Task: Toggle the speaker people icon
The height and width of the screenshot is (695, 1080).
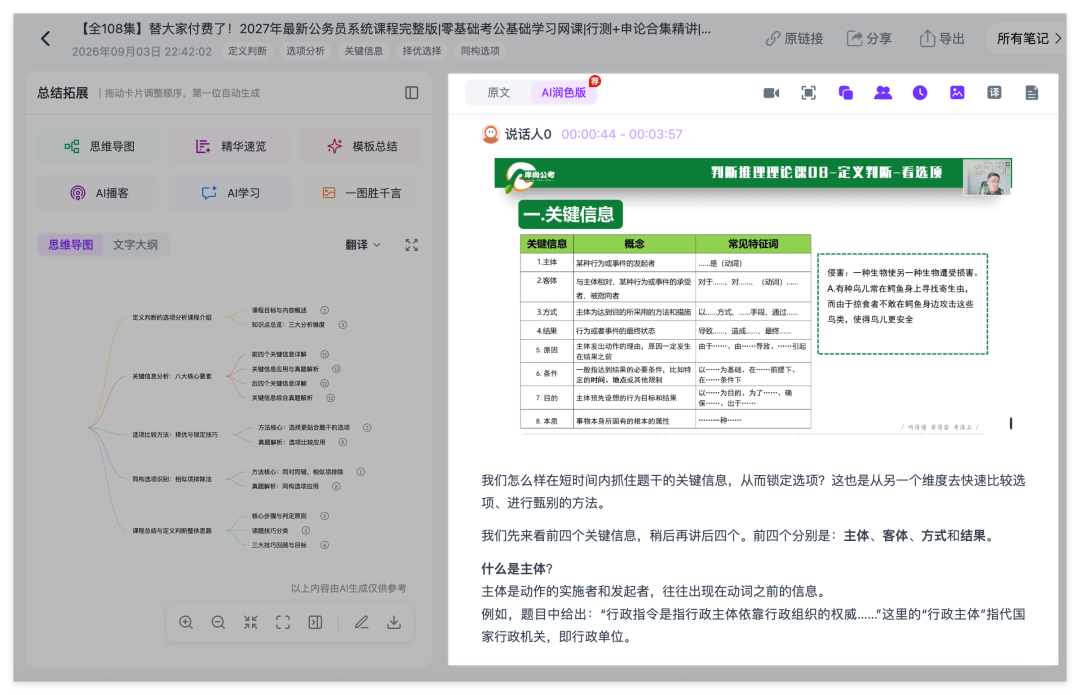Action: (x=882, y=93)
